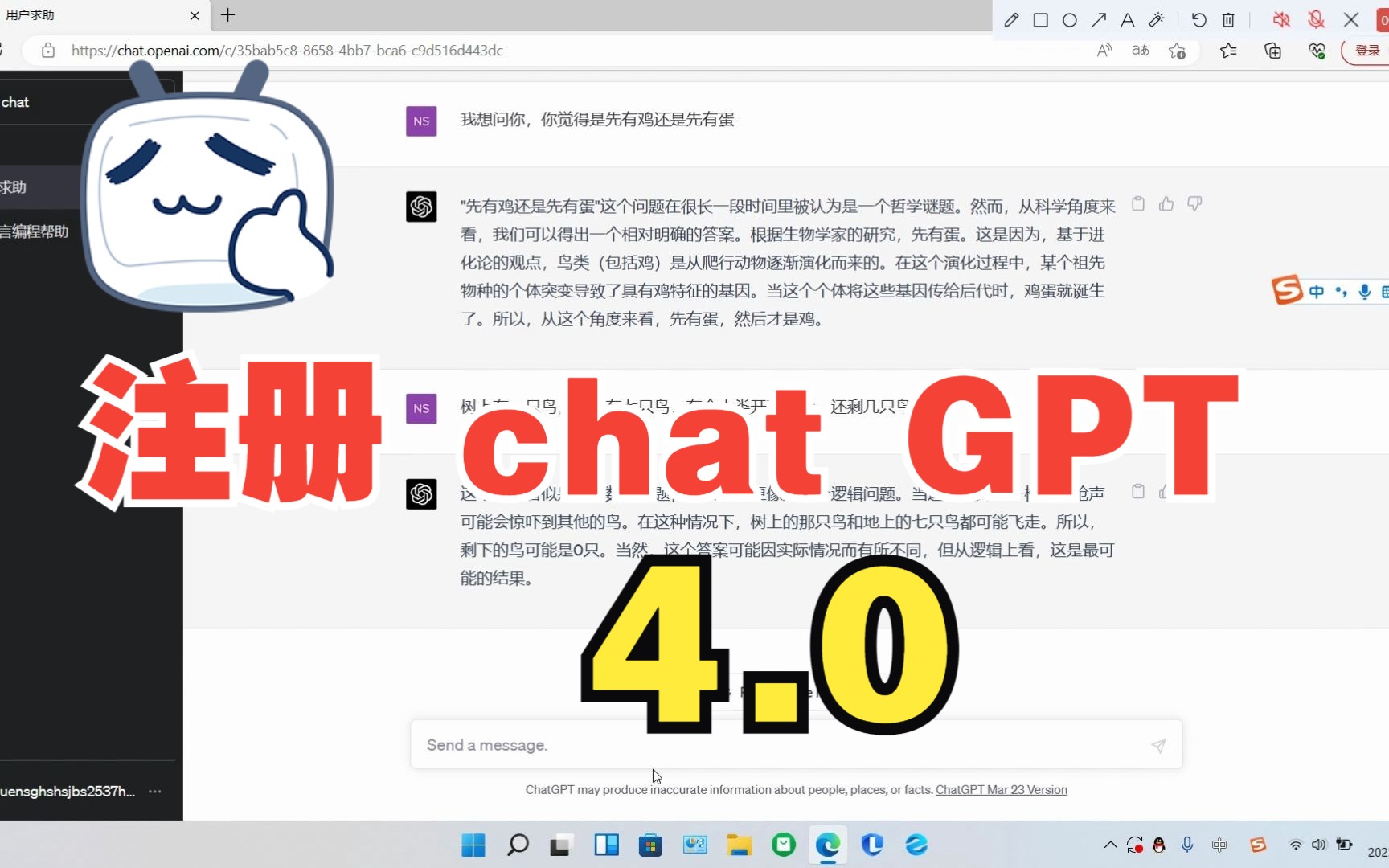
Task: Open QQ from the system tray
Action: [1158, 845]
